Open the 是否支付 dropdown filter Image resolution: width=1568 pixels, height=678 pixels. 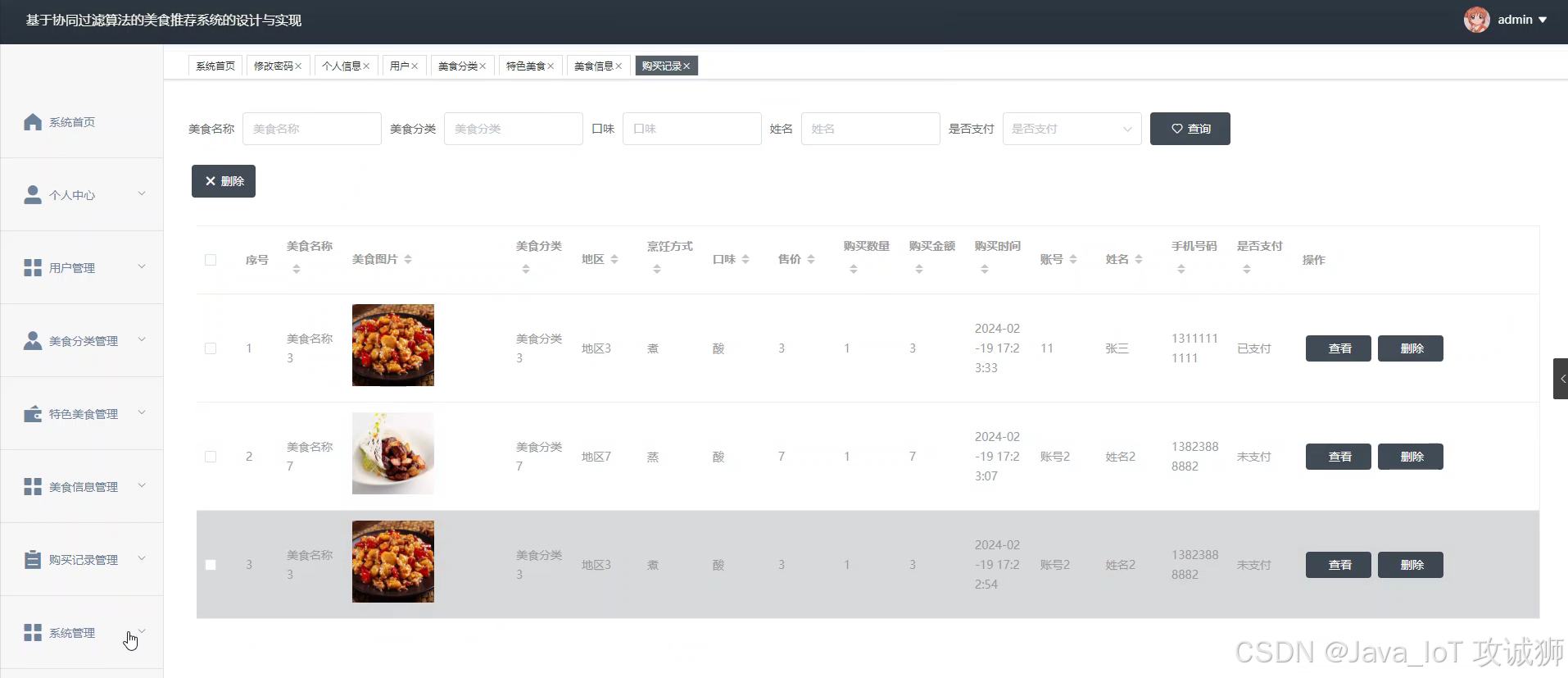point(1072,129)
